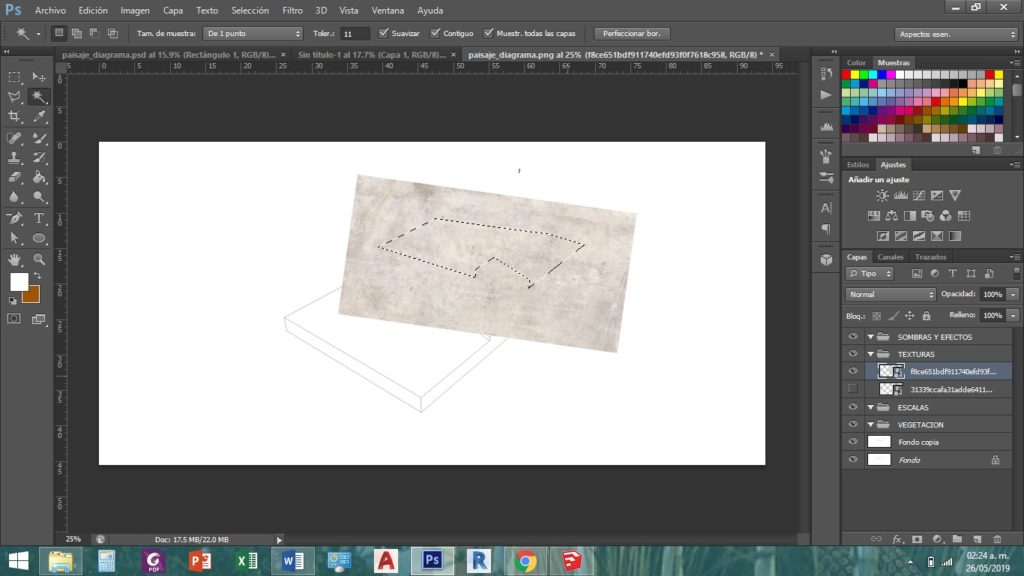Delete the selected layer
Image resolution: width=1024 pixels, height=576 pixels.
tap(997, 539)
